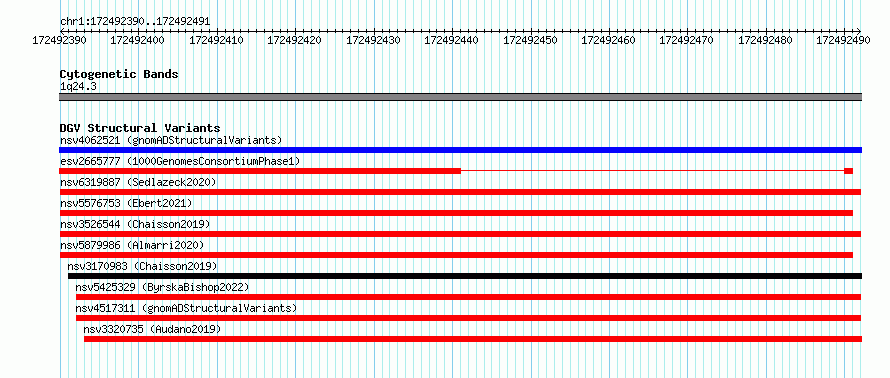This screenshot has height=378, width=890.
Task: Select the black nsv3170983 variant bar
Action: click(465, 276)
